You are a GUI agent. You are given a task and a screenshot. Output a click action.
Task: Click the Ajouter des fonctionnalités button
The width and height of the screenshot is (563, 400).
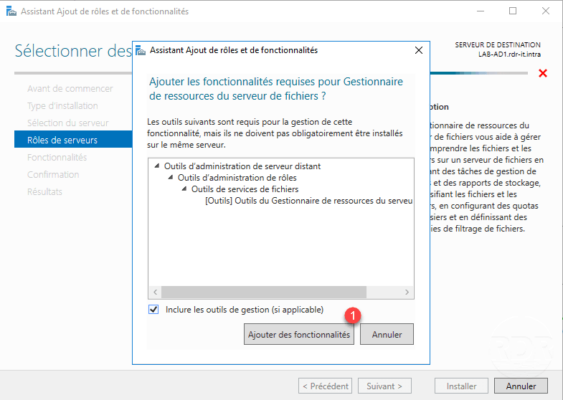point(299,334)
